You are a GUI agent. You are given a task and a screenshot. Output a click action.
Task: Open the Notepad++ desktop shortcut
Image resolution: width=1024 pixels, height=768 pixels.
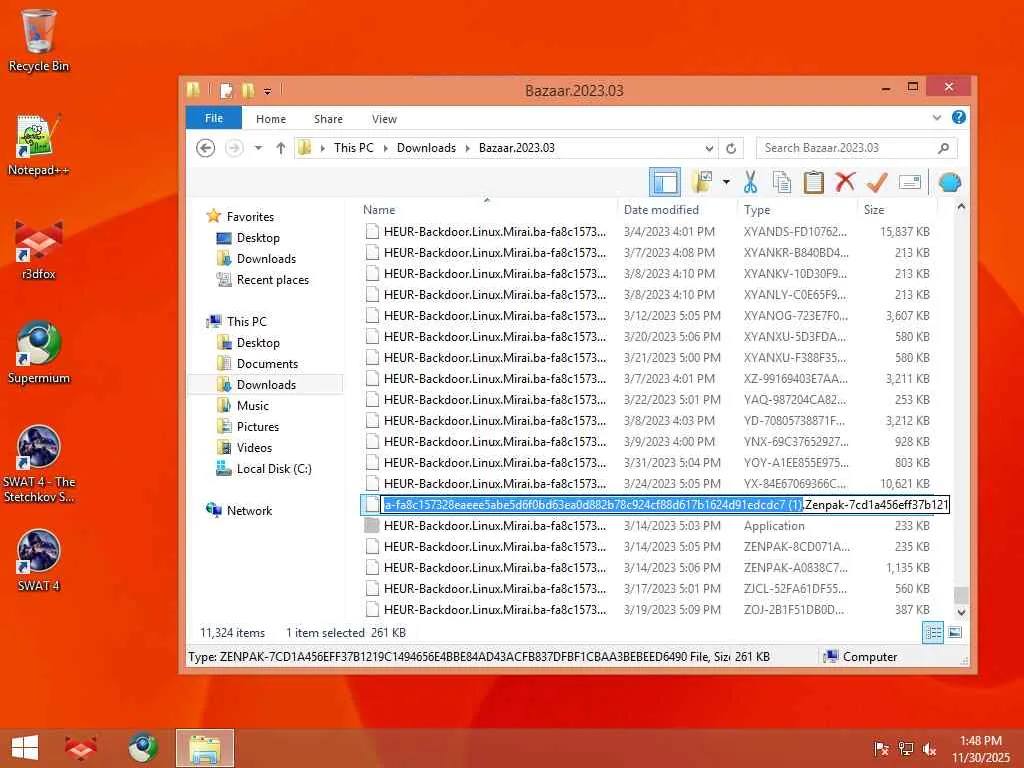(x=39, y=146)
